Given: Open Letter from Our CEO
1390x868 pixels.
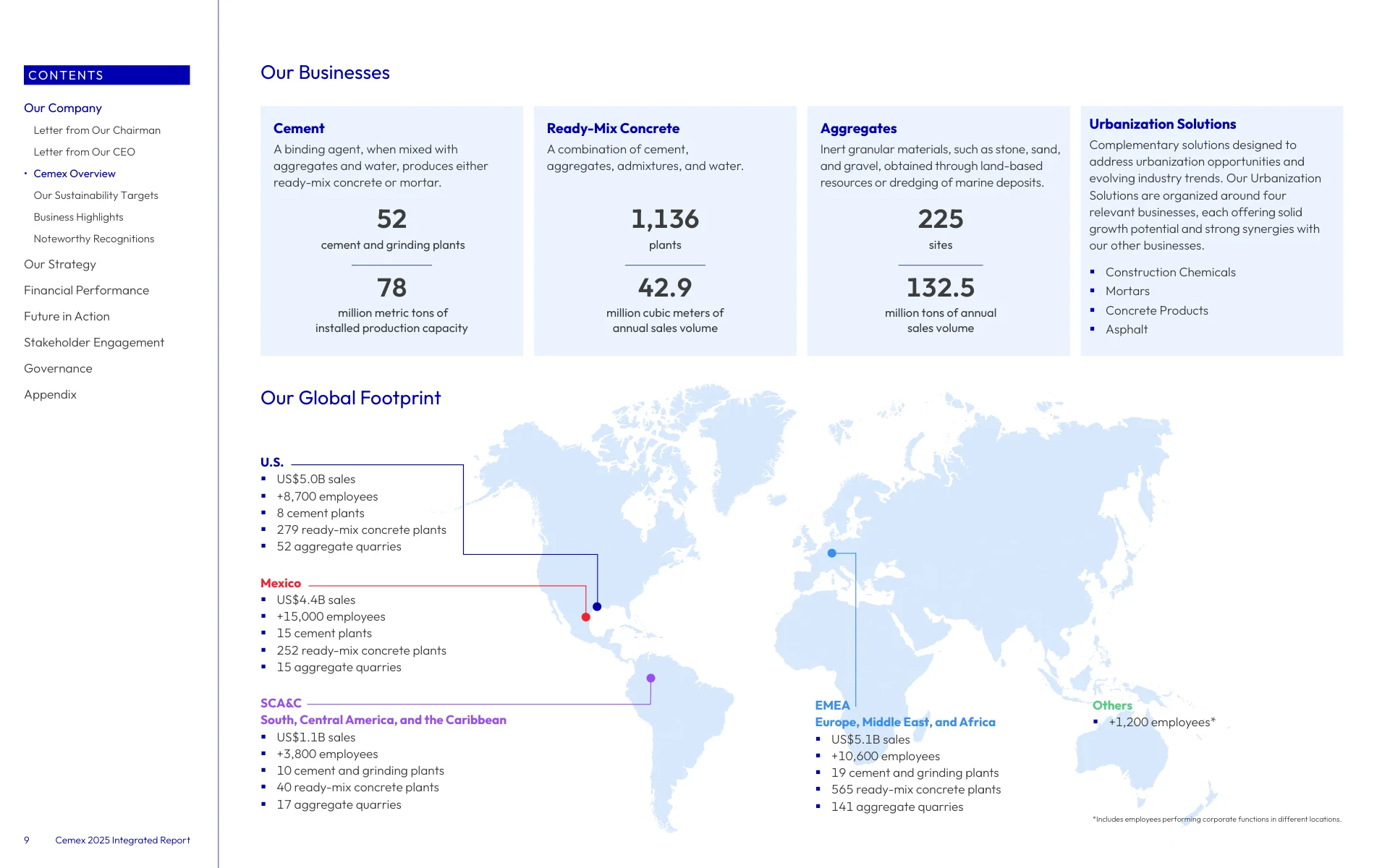Looking at the screenshot, I should coord(84,152).
